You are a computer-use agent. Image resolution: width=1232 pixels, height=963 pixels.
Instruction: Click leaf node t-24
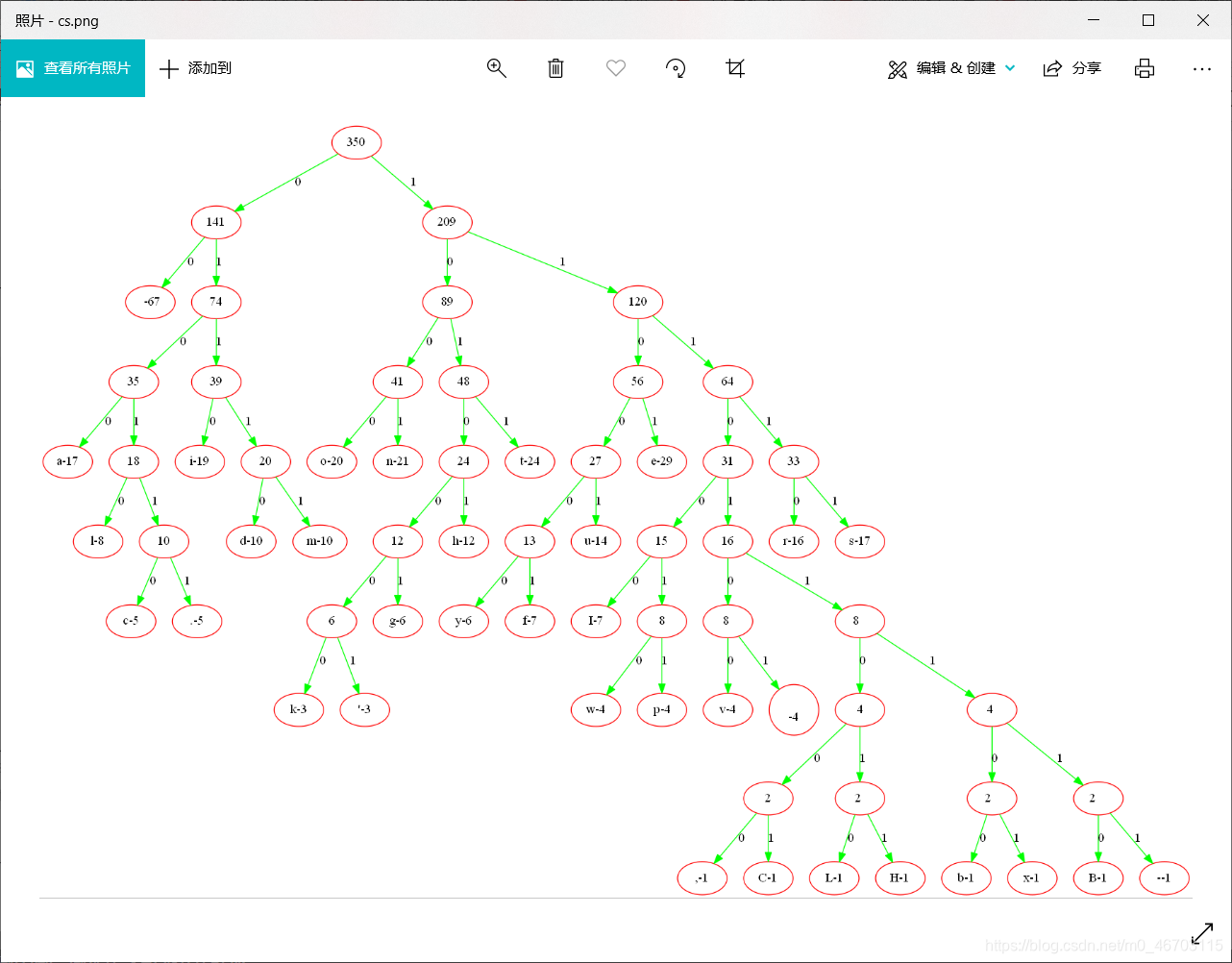click(x=530, y=461)
